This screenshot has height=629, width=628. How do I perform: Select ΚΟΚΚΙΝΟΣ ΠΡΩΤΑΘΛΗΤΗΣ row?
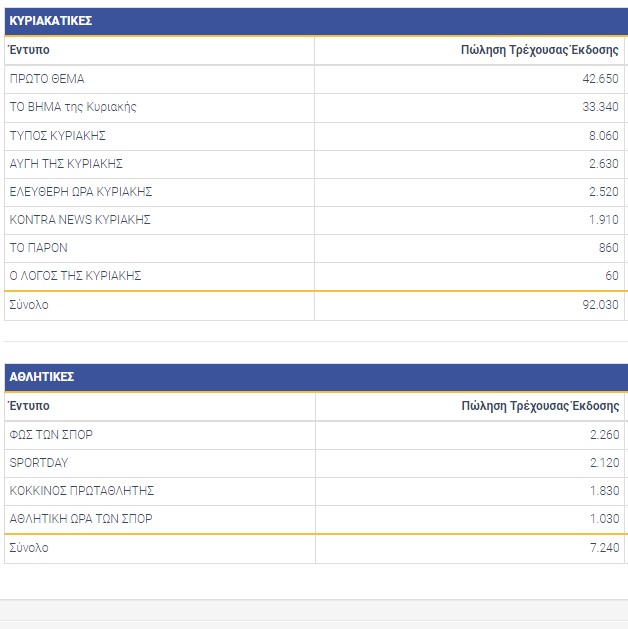(81, 491)
